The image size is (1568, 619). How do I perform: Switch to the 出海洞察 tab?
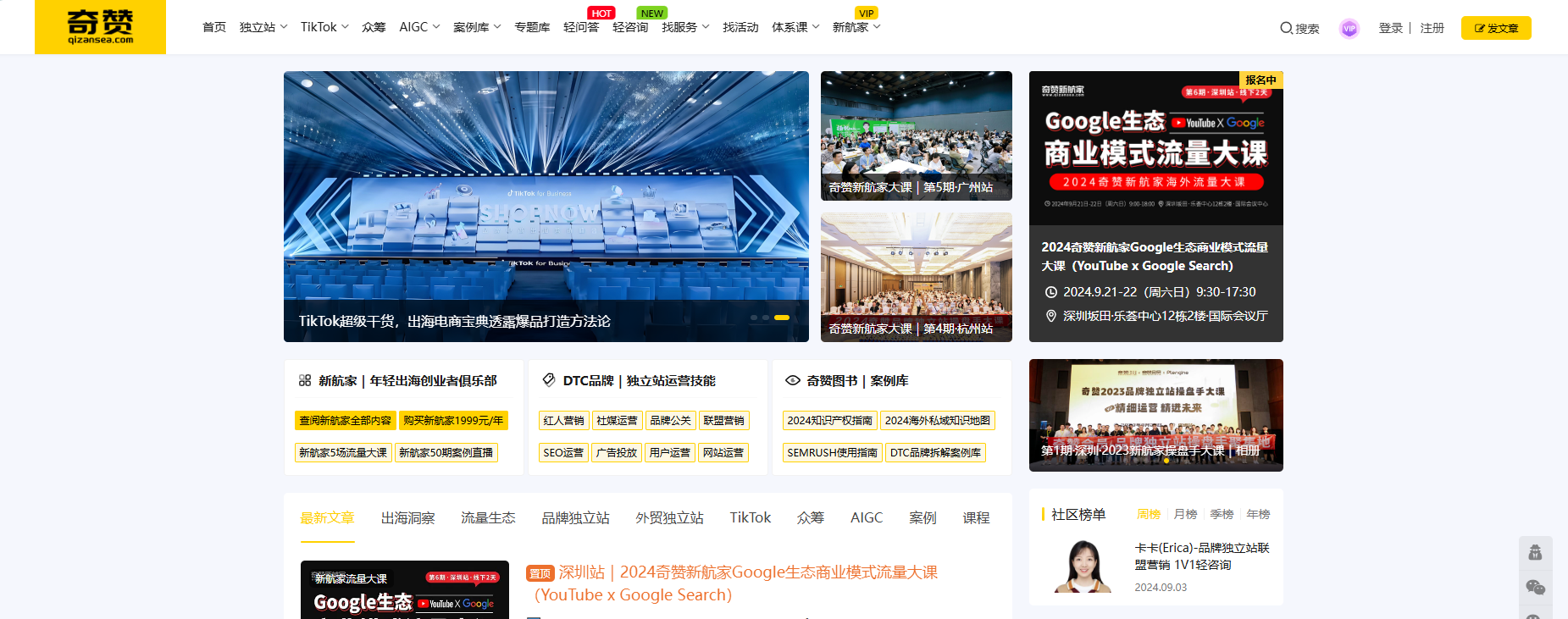pyautogui.click(x=407, y=517)
